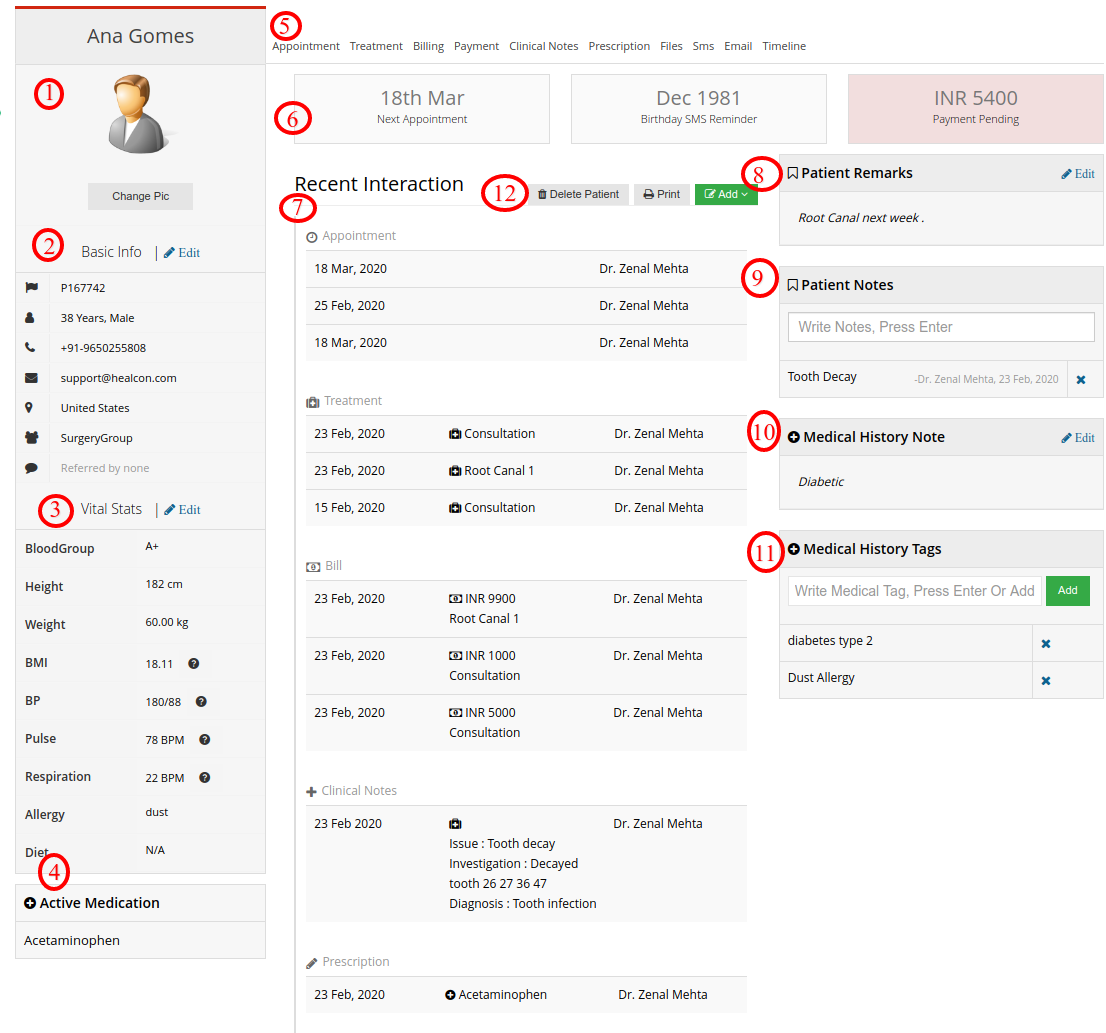Click the pencil icon beside Prescription heading
The width and height of the screenshot is (1106, 1033).
(x=312, y=963)
